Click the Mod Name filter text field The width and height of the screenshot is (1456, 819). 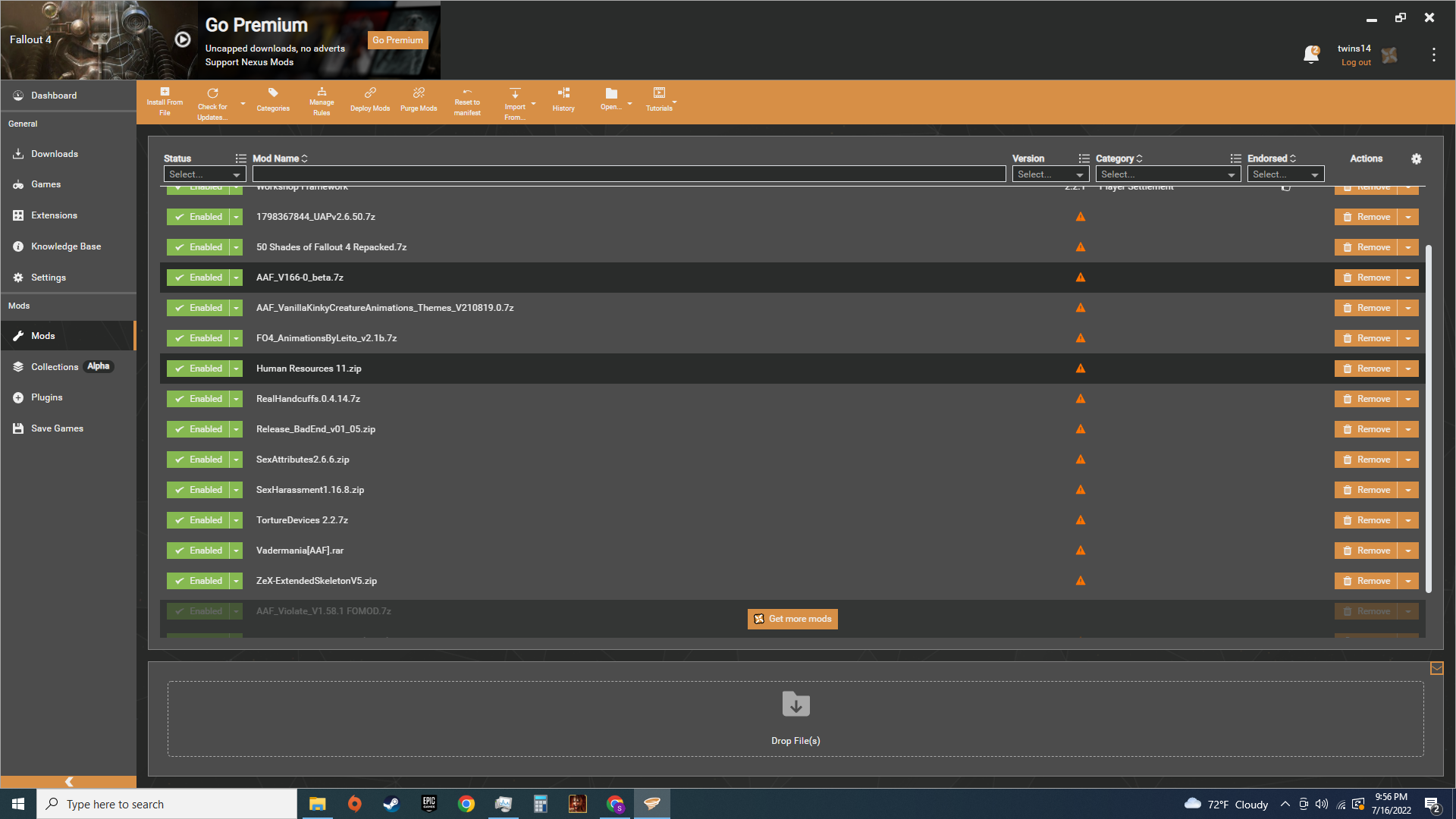[629, 174]
